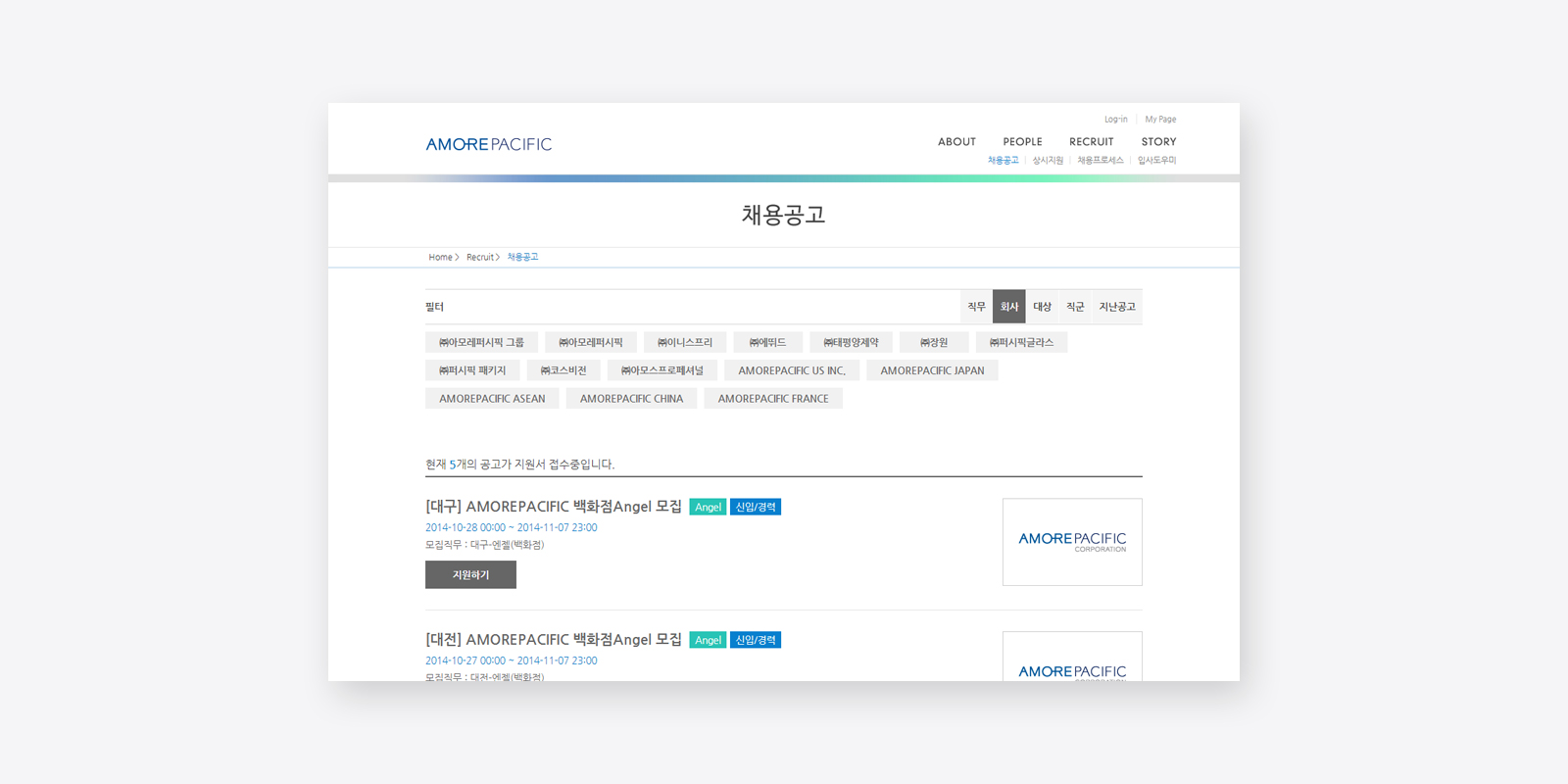The width and height of the screenshot is (1568, 784).
Task: Filter by ㈜아모스프로페셔널
Action: [x=662, y=370]
